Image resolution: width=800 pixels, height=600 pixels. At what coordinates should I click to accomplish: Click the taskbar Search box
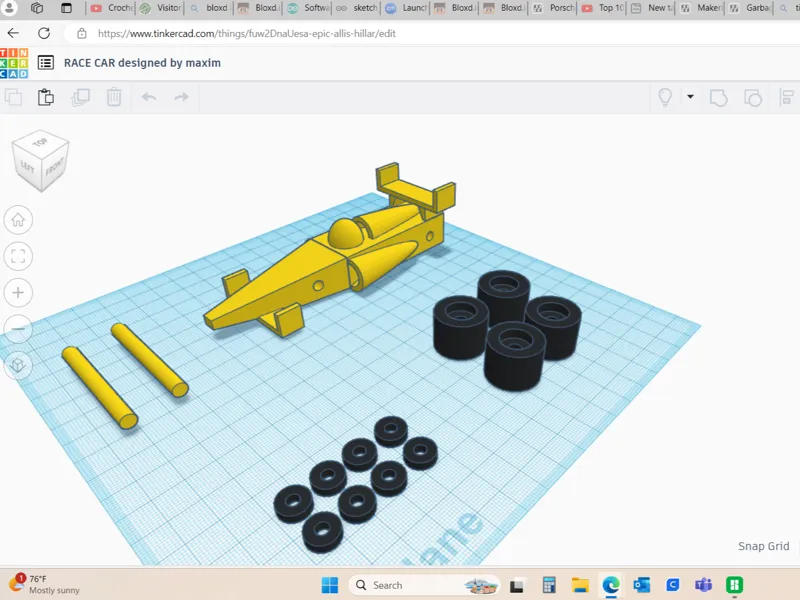point(424,585)
